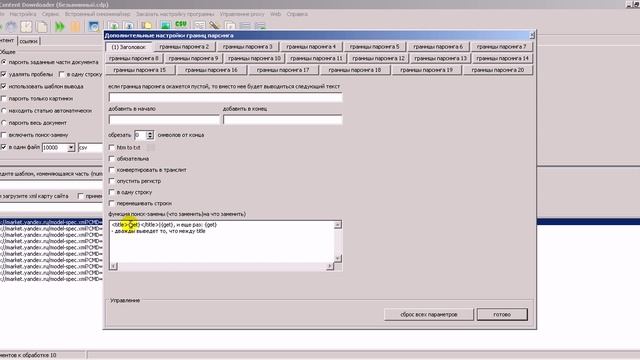The image size is (640, 360).
Task: Click the copy pages toolbar icon
Action: click(x=42, y=27)
